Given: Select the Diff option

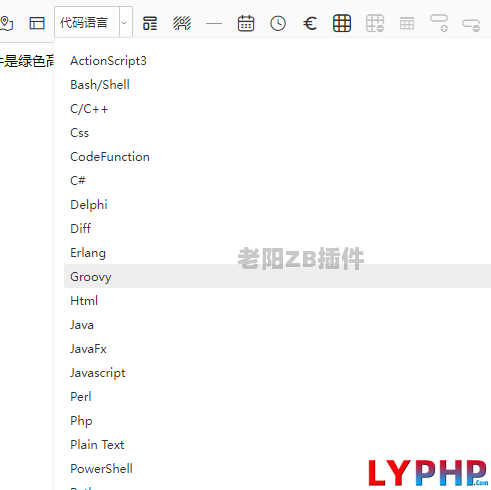Looking at the screenshot, I should 277,229.
